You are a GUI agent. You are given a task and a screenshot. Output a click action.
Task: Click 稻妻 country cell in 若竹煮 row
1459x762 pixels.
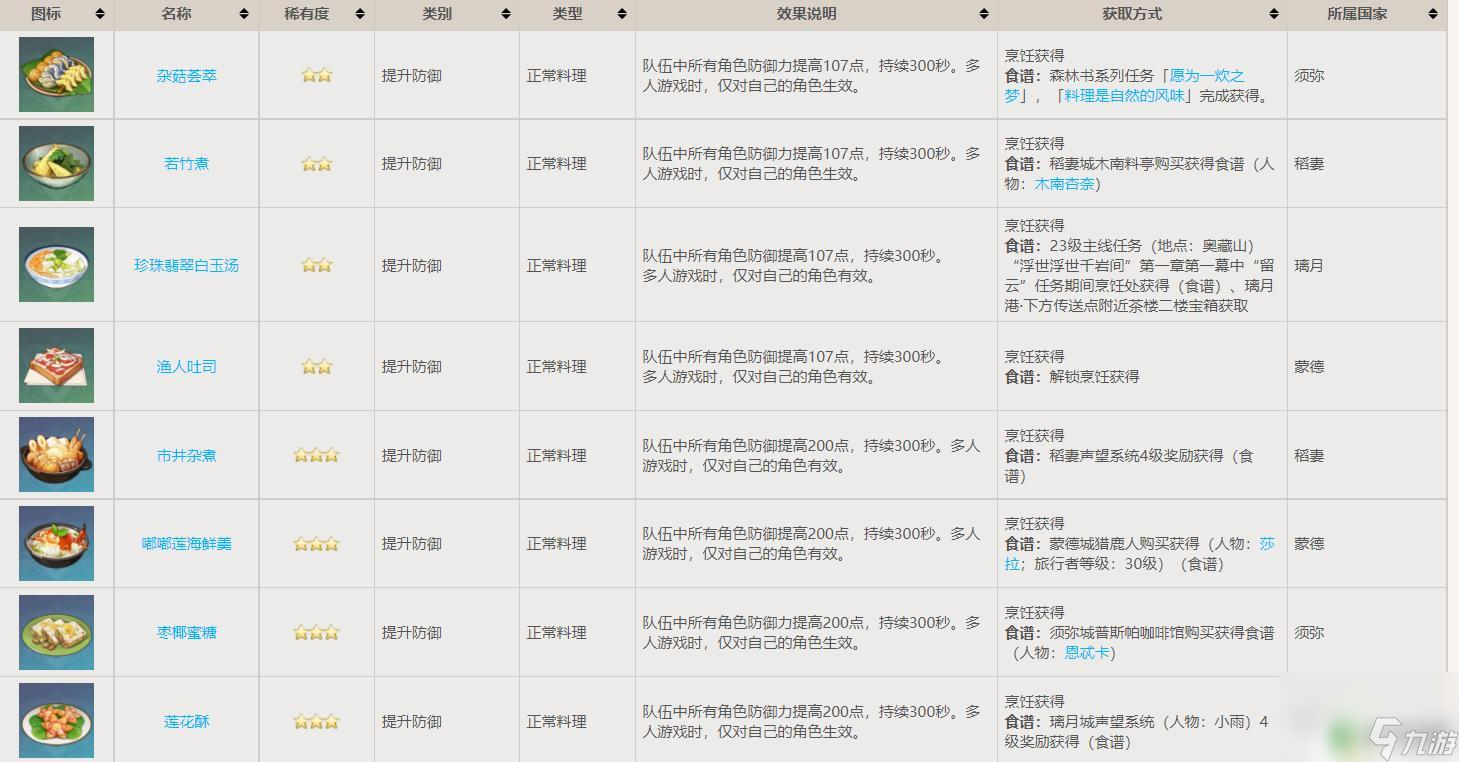(1309, 163)
